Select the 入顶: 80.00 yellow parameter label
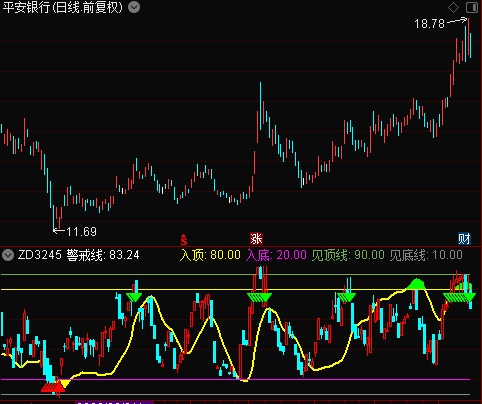Screen dimensions: 482x404 [x=210, y=255]
